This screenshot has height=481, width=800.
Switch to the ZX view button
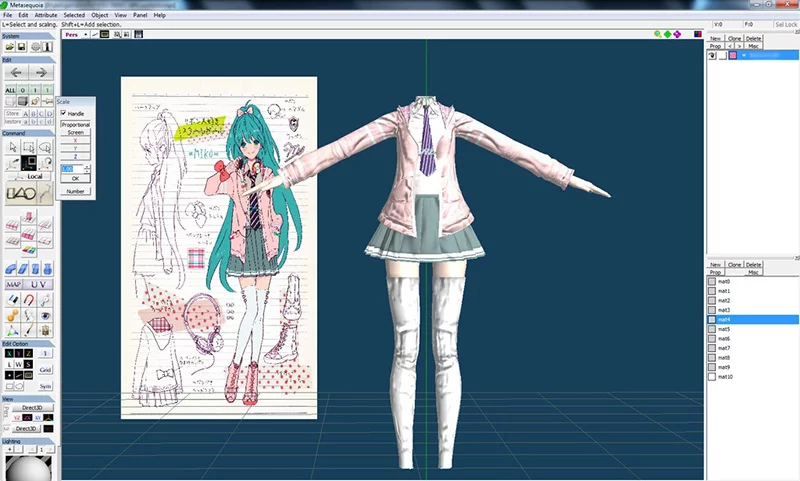(x=27, y=418)
